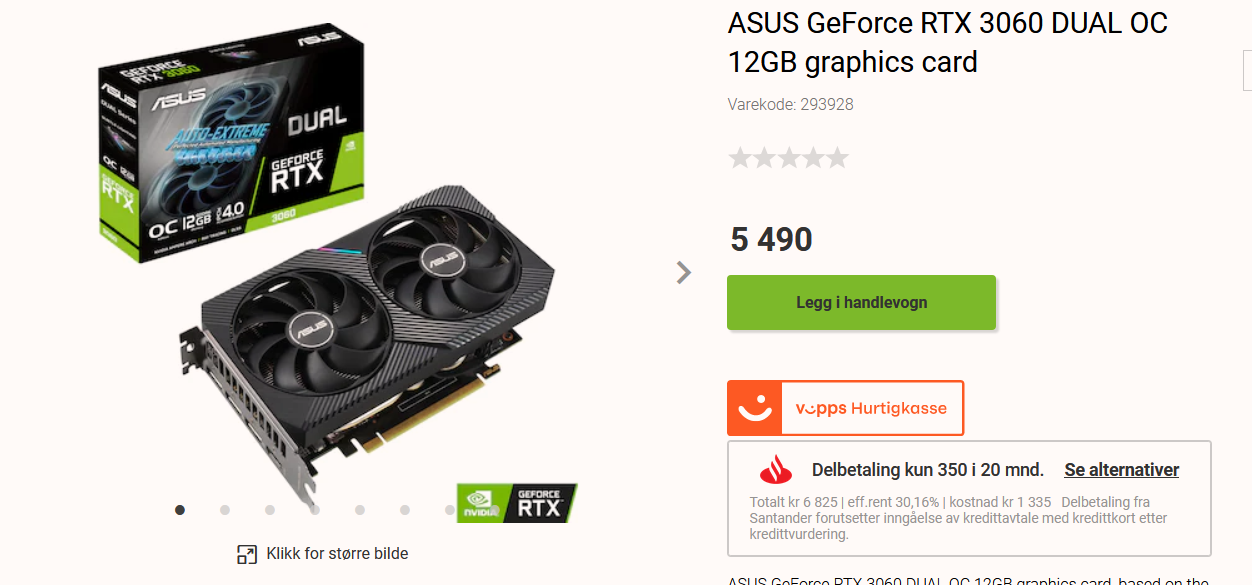
Task: Select the third image carousel dot
Action: coord(270,510)
